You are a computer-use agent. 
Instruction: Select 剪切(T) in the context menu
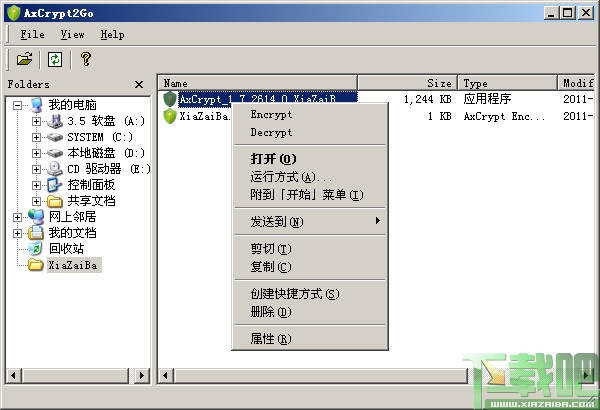coord(310,249)
